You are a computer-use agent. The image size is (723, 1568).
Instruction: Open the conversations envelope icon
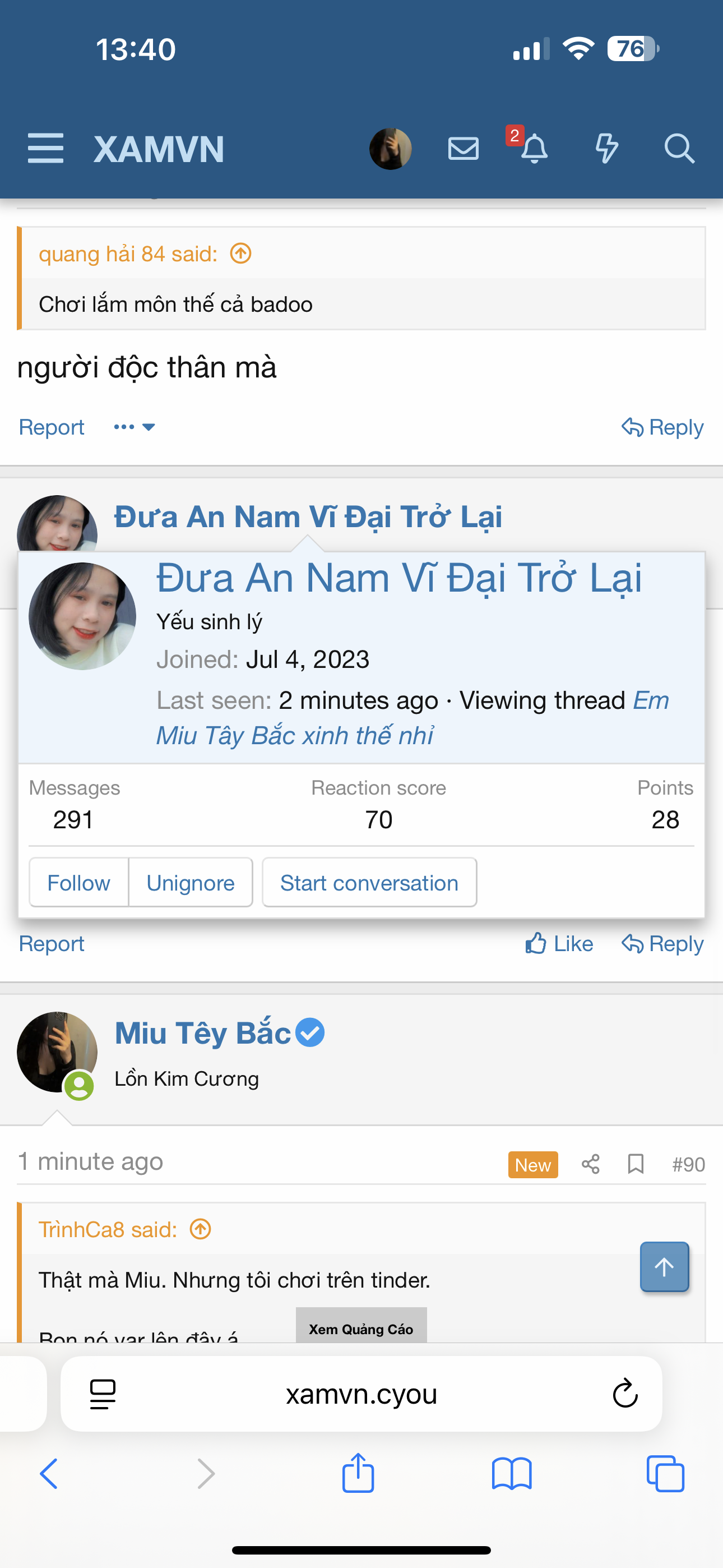463,149
